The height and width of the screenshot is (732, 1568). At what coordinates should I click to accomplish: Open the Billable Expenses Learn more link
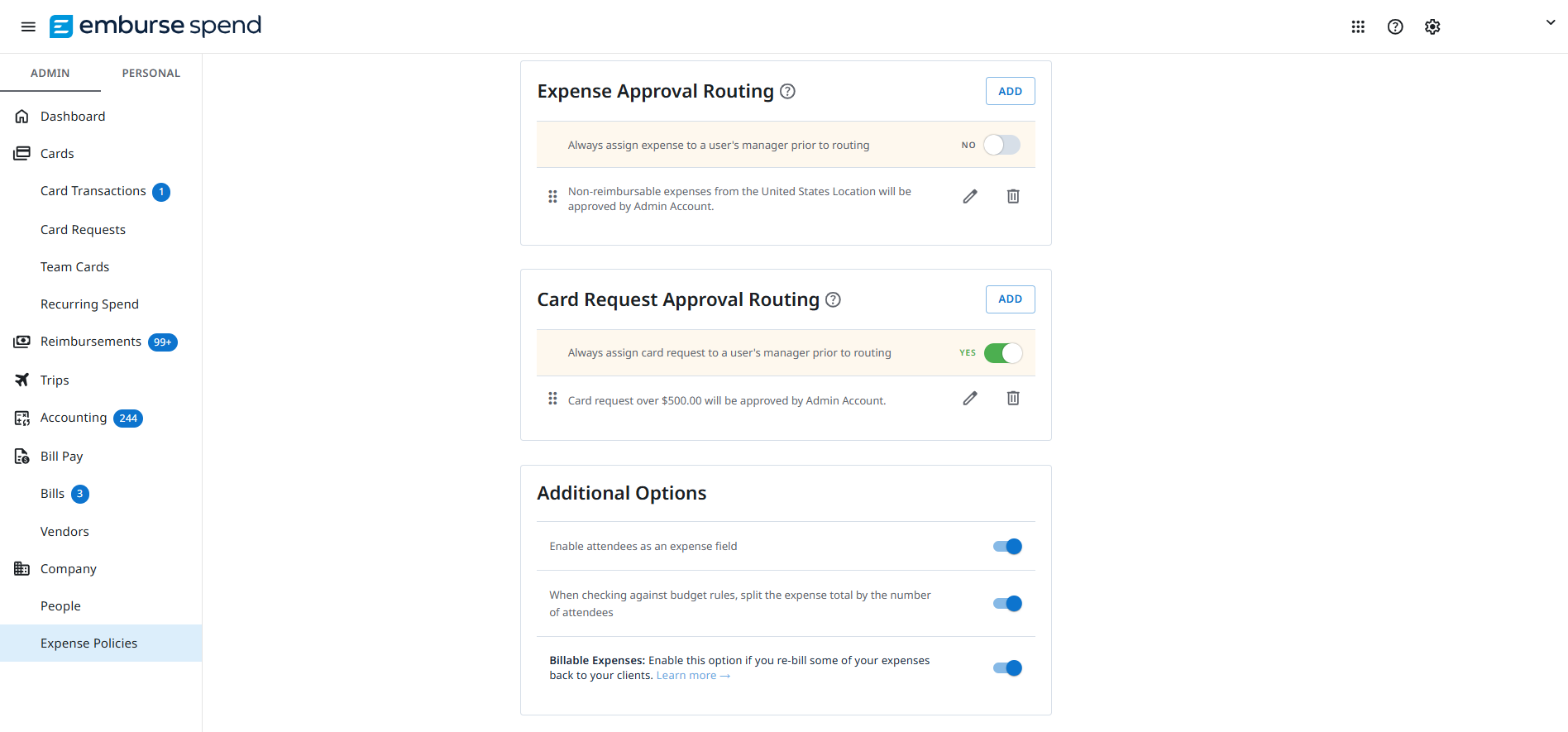[x=693, y=675]
